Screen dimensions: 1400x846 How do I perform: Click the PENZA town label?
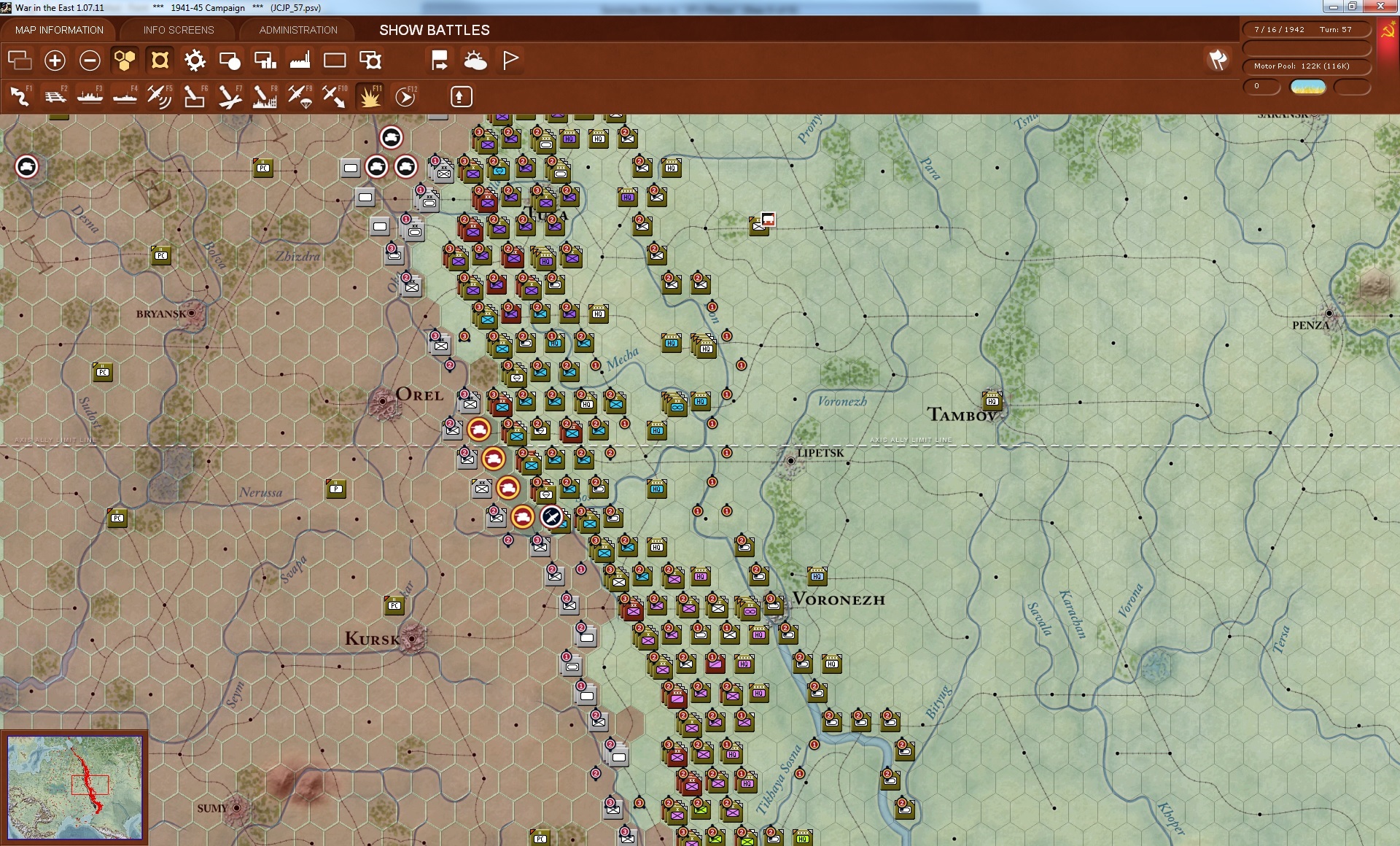click(x=1310, y=325)
